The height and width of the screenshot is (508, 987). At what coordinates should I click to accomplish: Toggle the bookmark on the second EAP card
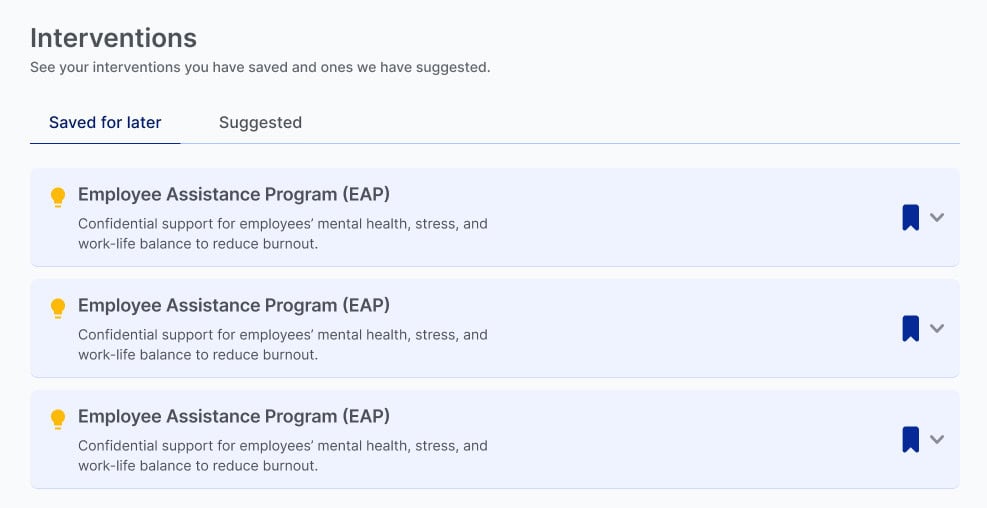[910, 328]
